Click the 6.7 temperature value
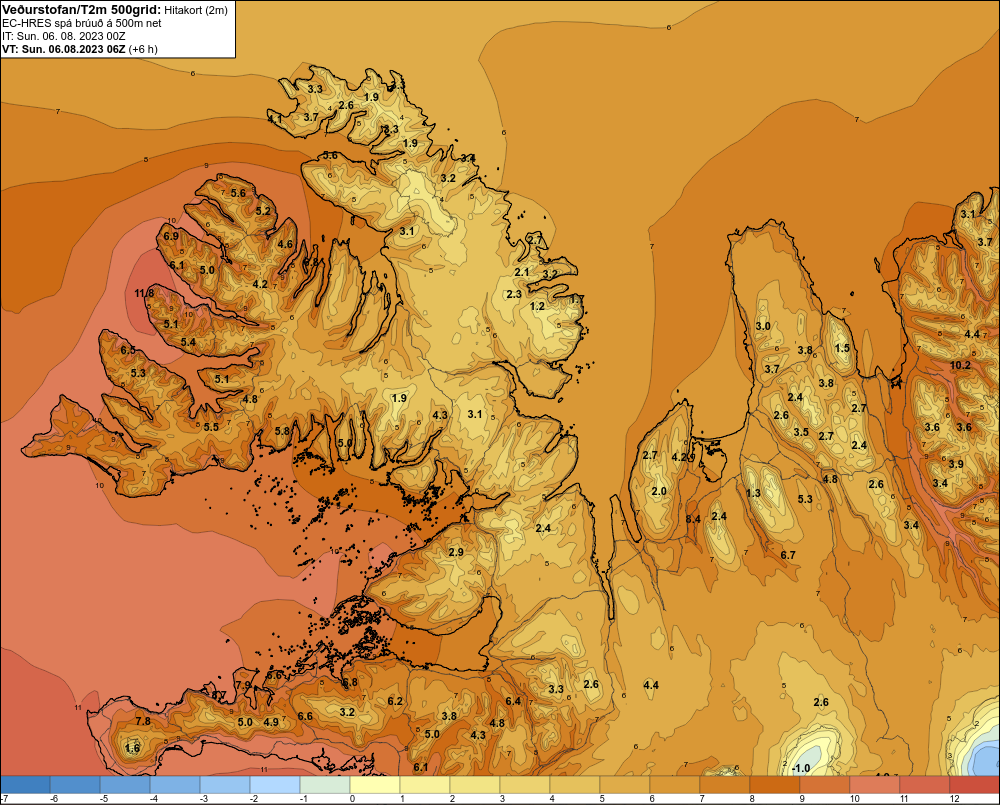The height and width of the screenshot is (805, 1000). coord(788,555)
